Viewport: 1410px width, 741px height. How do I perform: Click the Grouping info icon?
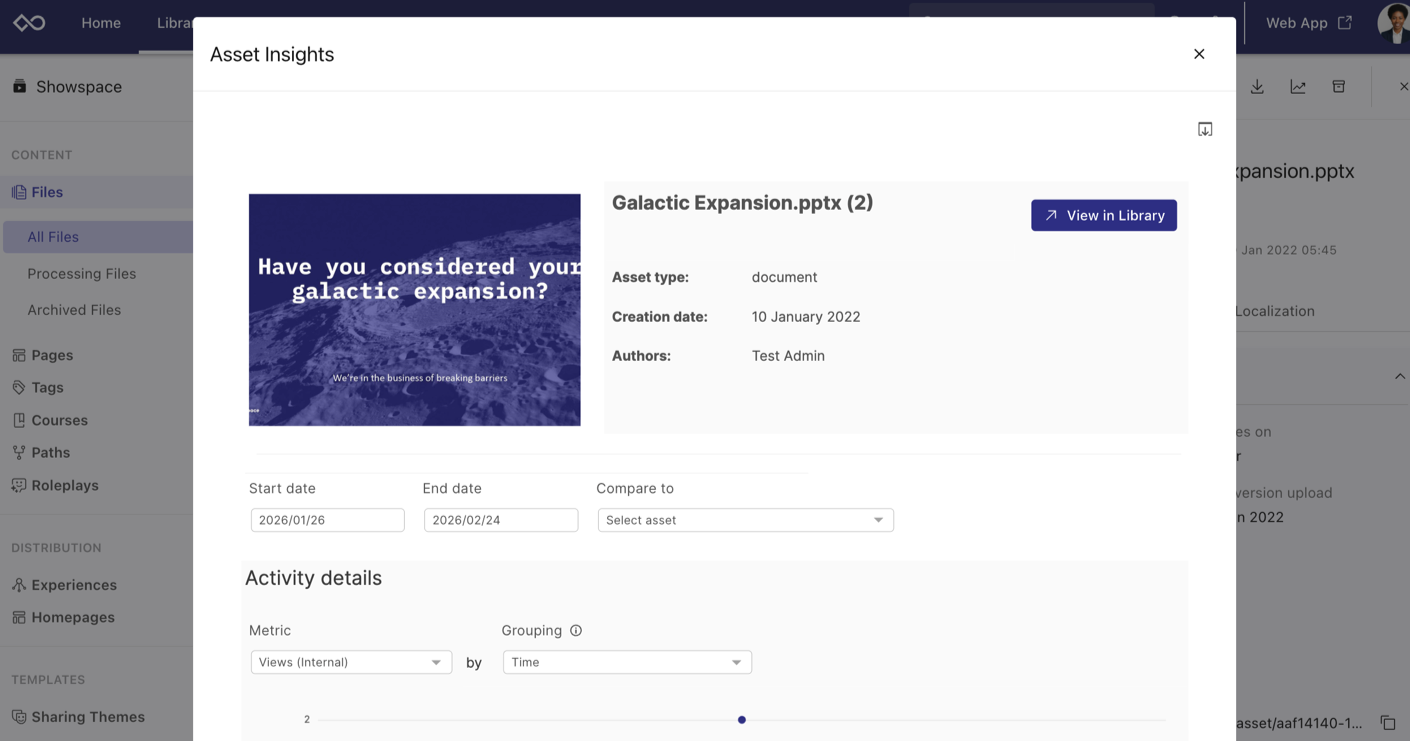[x=576, y=631]
